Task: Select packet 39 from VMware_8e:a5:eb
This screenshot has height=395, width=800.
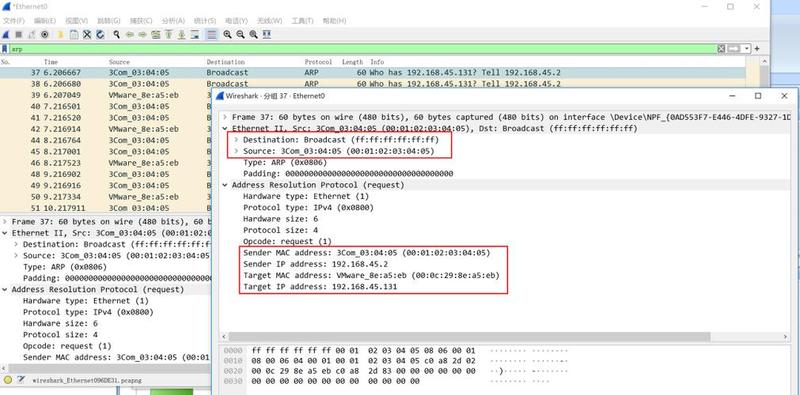Action: click(x=106, y=95)
